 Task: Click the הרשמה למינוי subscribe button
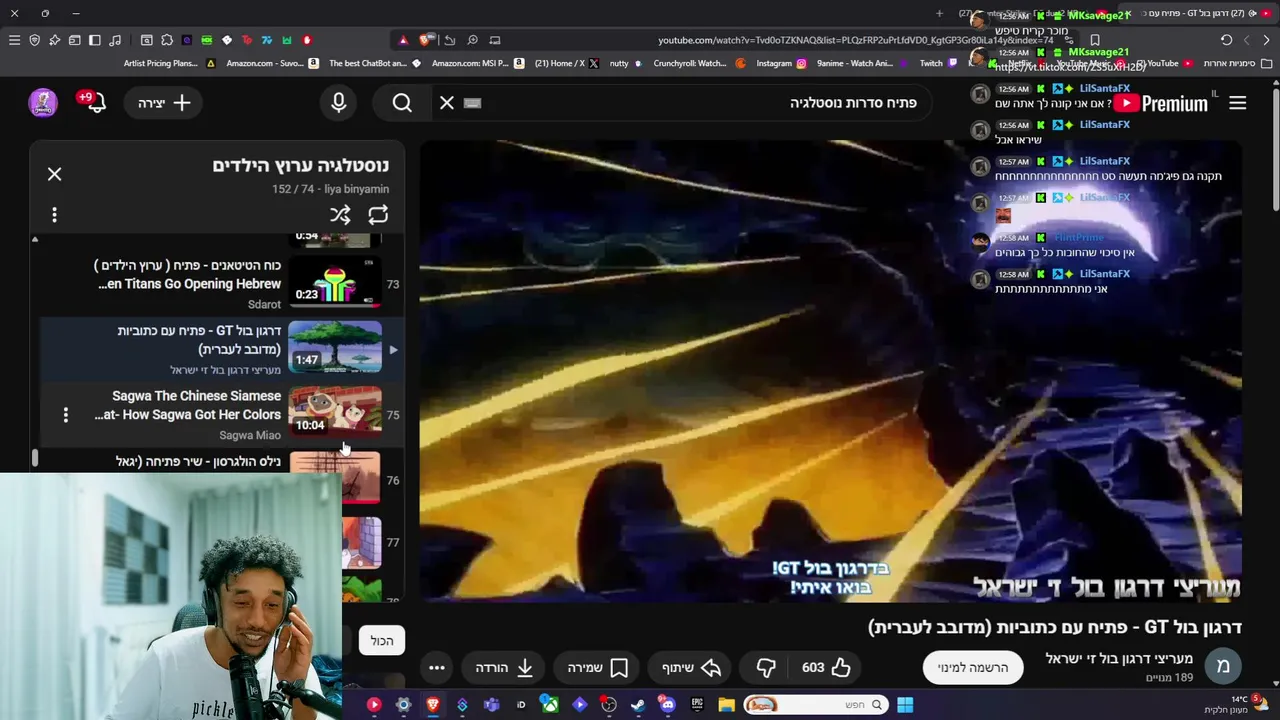(x=973, y=667)
